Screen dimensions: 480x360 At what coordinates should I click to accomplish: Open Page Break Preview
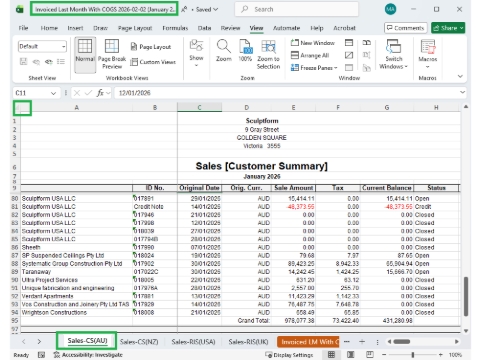tap(112, 54)
